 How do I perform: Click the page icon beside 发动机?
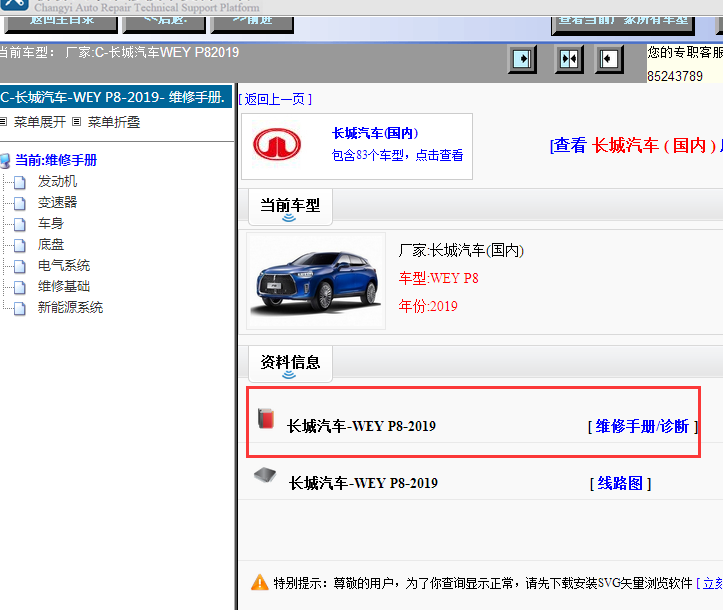20,183
